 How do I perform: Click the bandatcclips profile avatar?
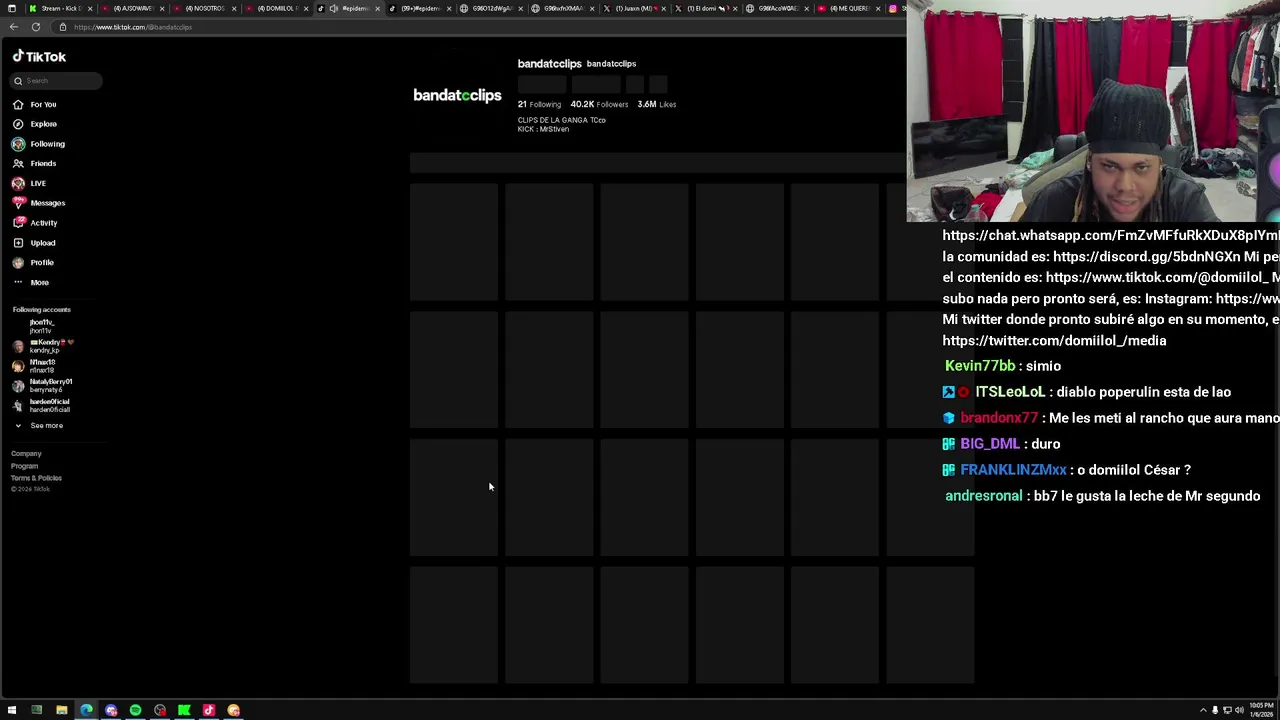[x=457, y=95]
